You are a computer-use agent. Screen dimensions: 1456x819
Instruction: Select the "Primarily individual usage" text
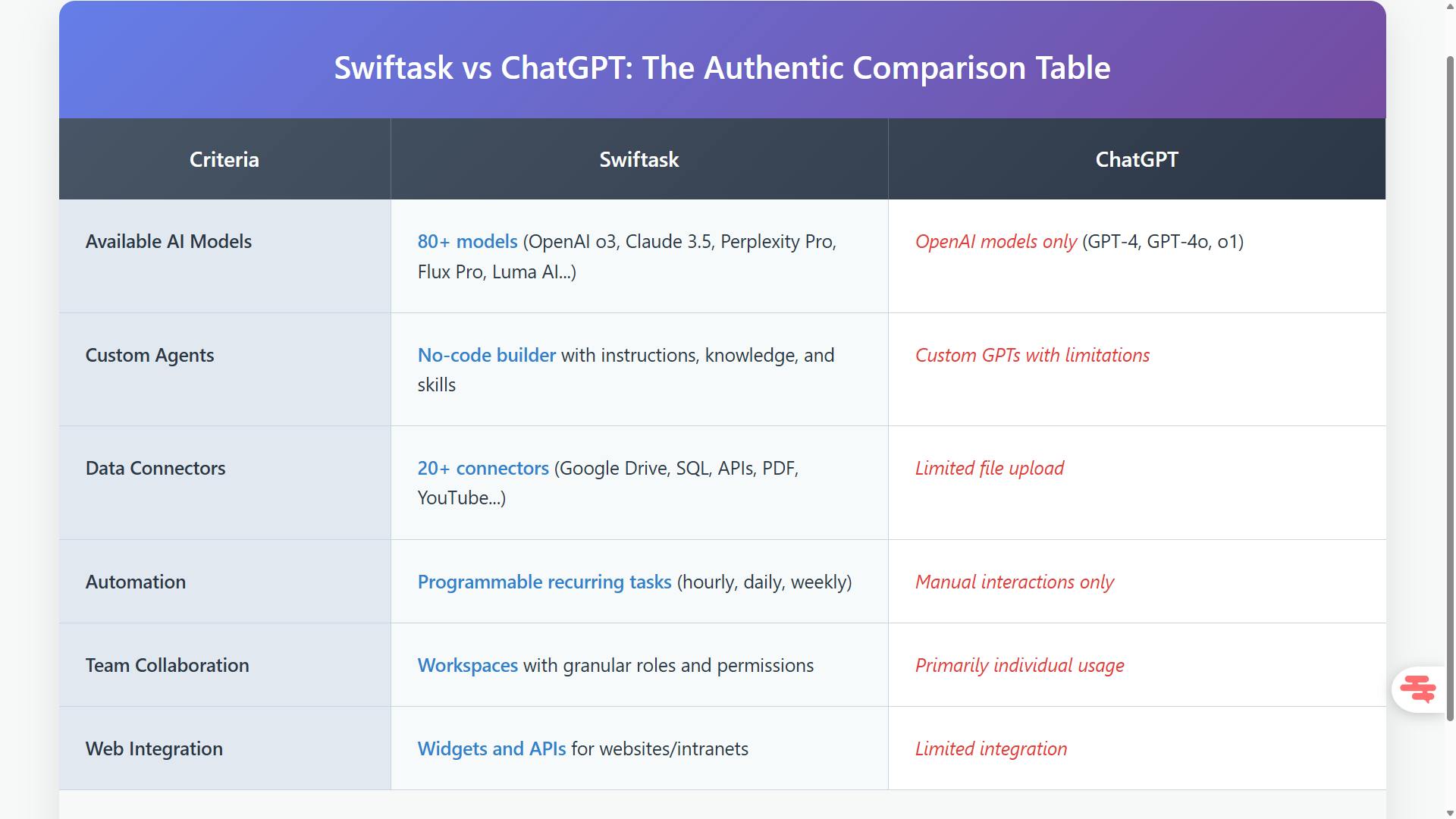(x=1019, y=665)
